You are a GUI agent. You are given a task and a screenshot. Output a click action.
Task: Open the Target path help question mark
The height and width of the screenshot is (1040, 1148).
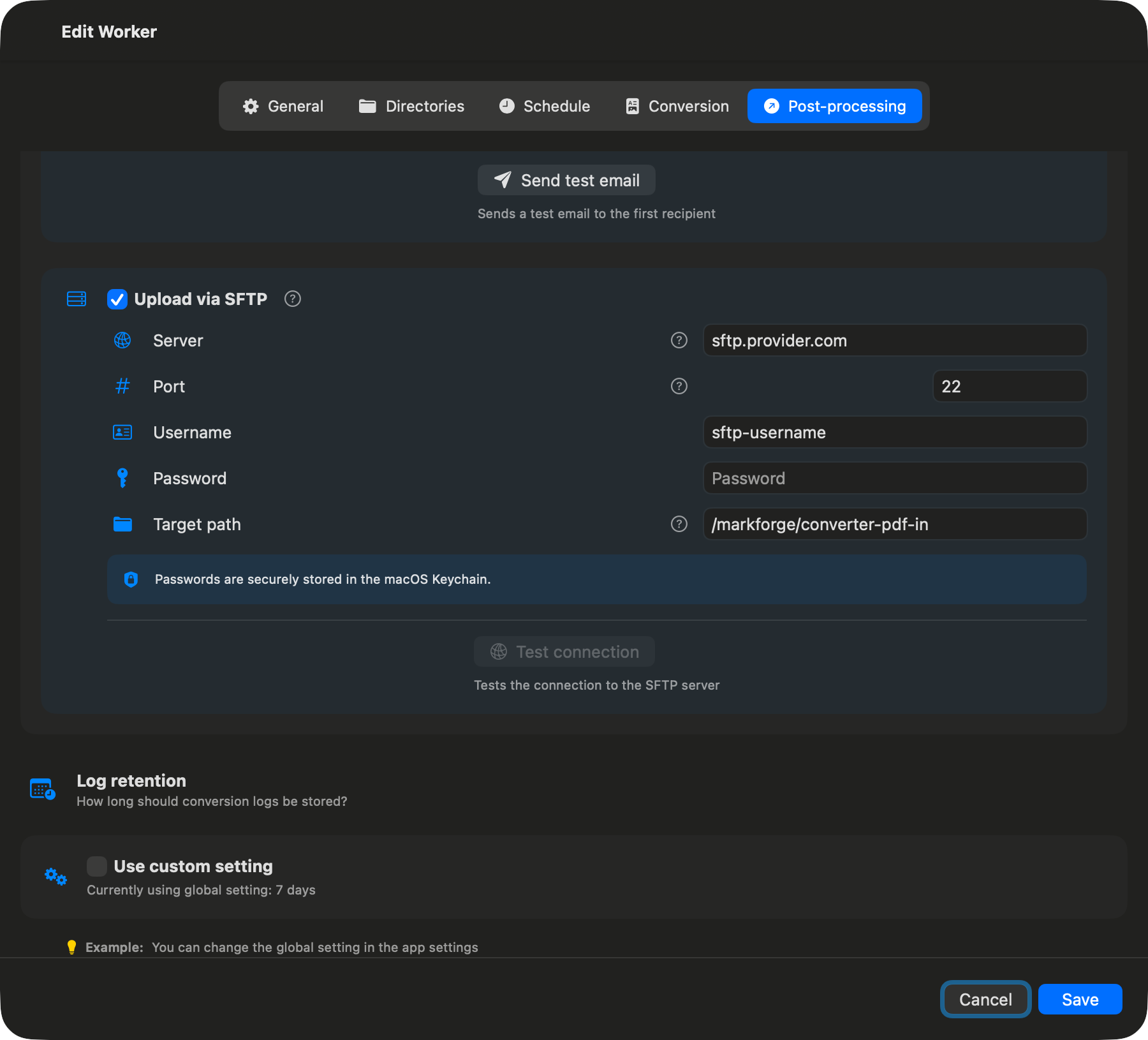679,524
